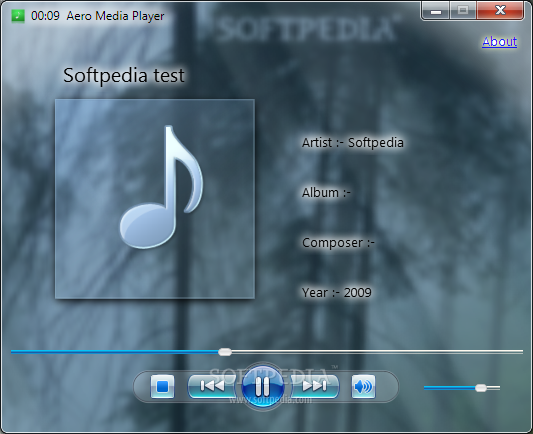This screenshot has width=533, height=434.
Task: Pause the current song
Action: click(x=262, y=386)
